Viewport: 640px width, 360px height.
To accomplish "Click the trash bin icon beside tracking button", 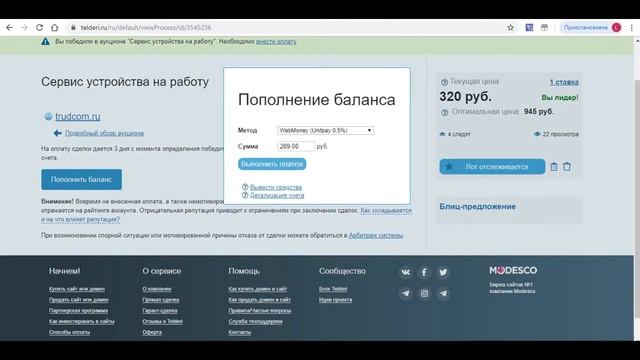I will [x=567, y=167].
